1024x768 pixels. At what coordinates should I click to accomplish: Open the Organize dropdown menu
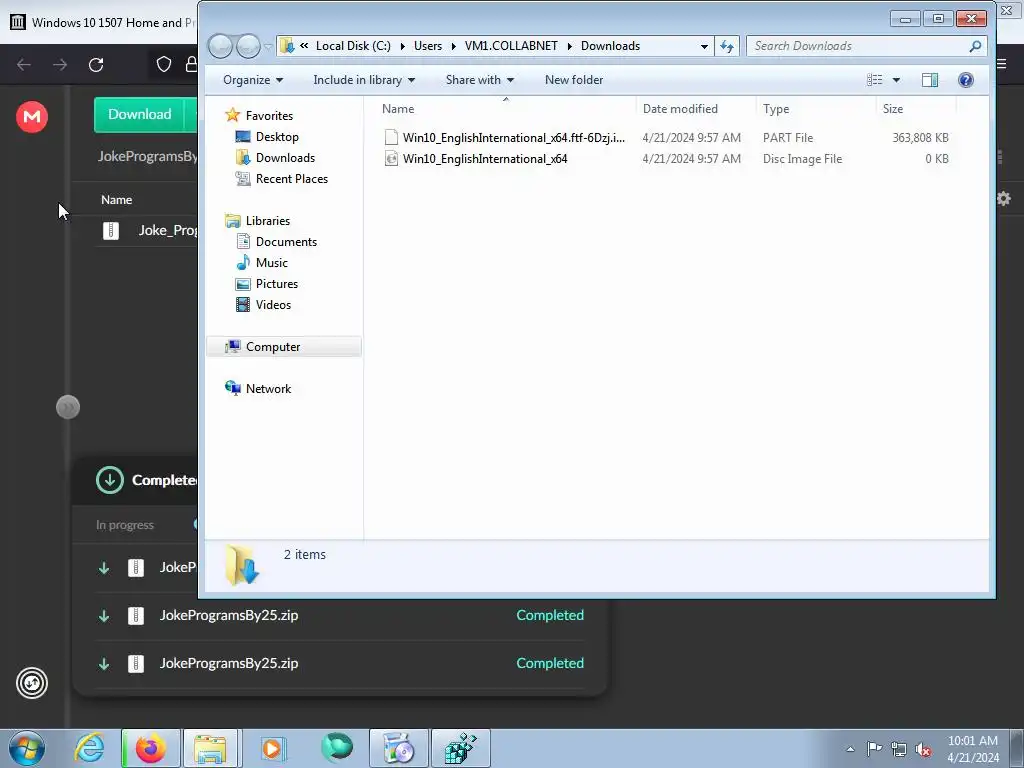[253, 80]
